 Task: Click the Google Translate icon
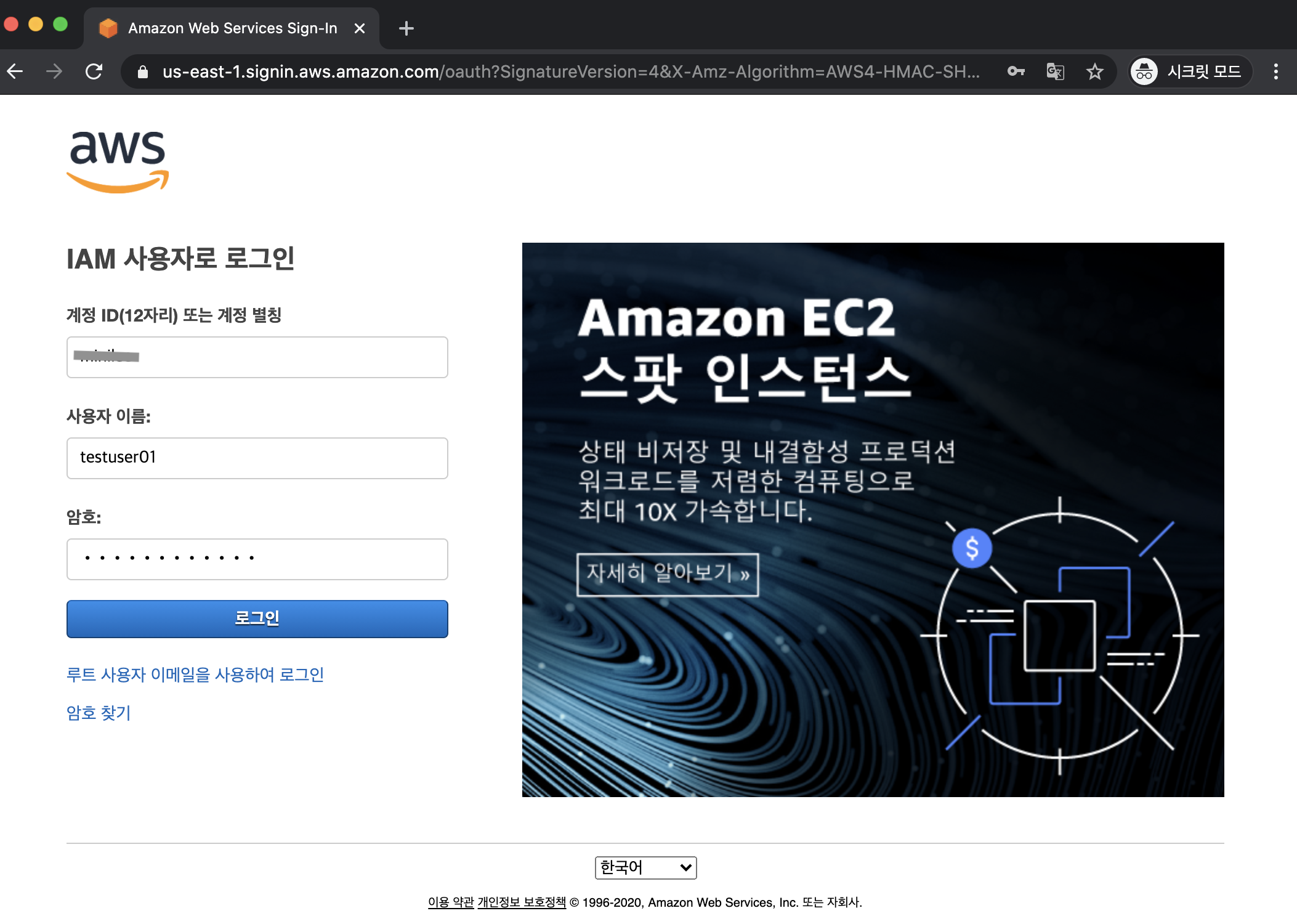point(1055,71)
